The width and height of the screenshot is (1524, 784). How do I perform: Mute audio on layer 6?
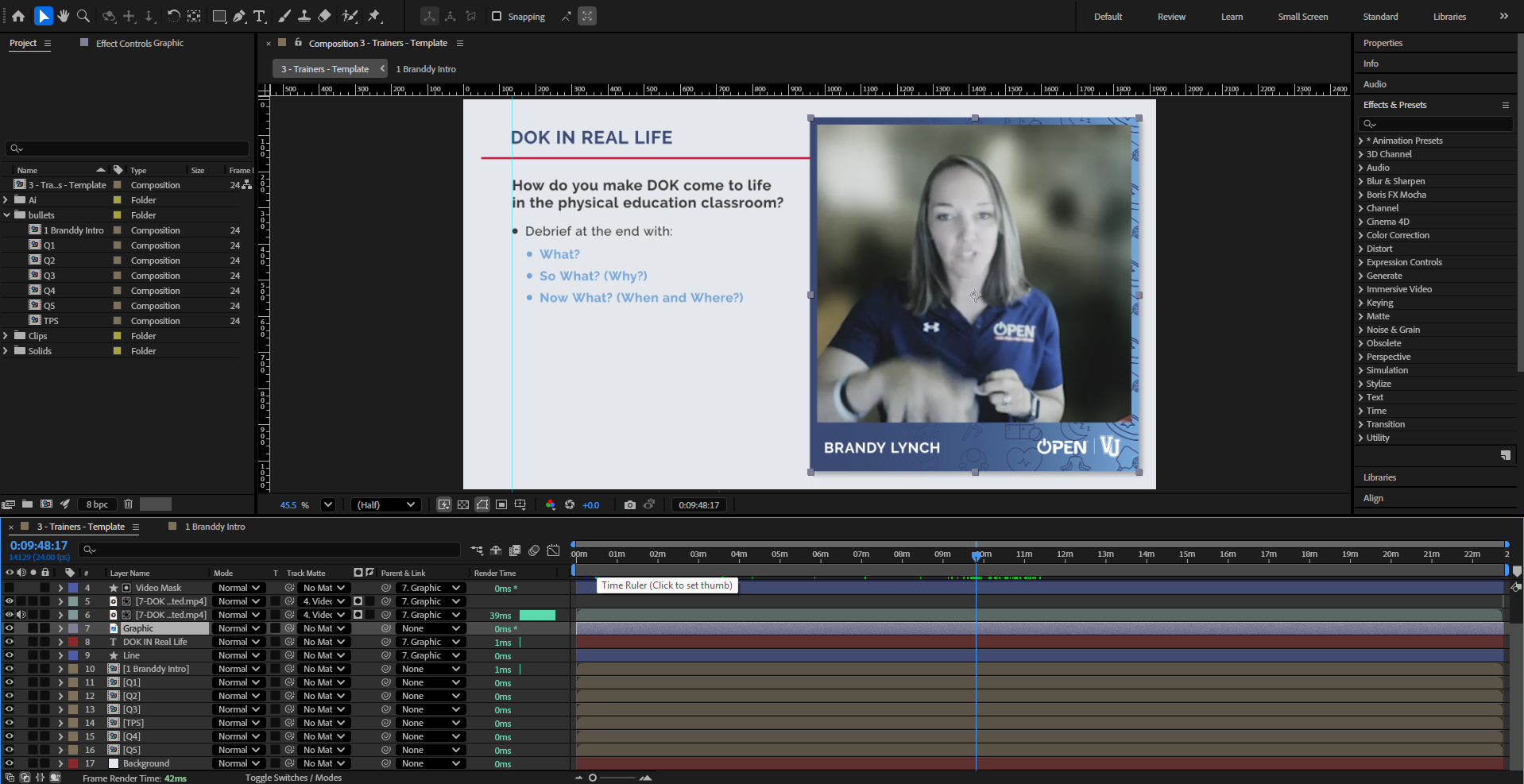[21, 615]
